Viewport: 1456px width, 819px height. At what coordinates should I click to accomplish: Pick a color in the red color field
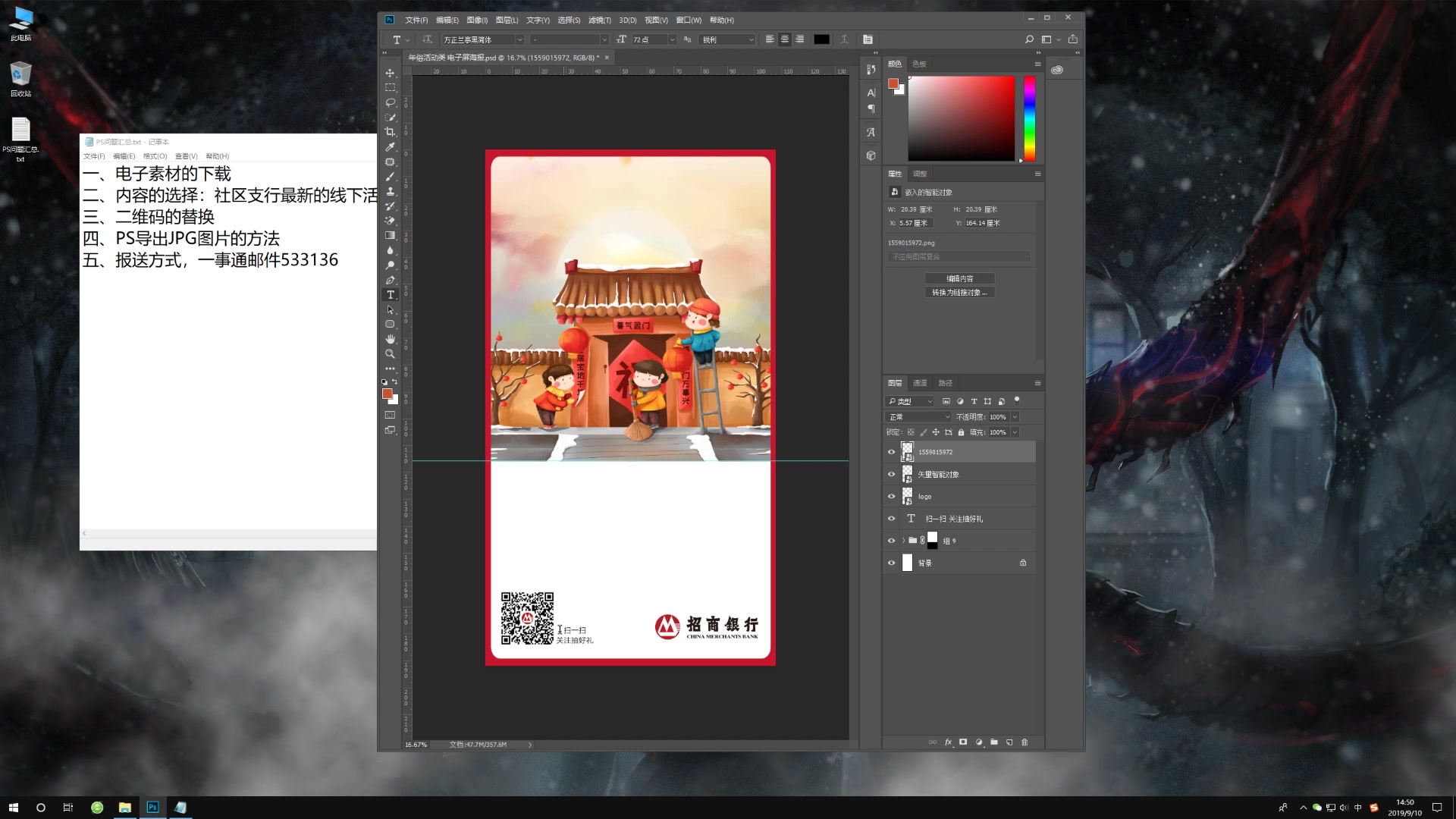pos(961,118)
